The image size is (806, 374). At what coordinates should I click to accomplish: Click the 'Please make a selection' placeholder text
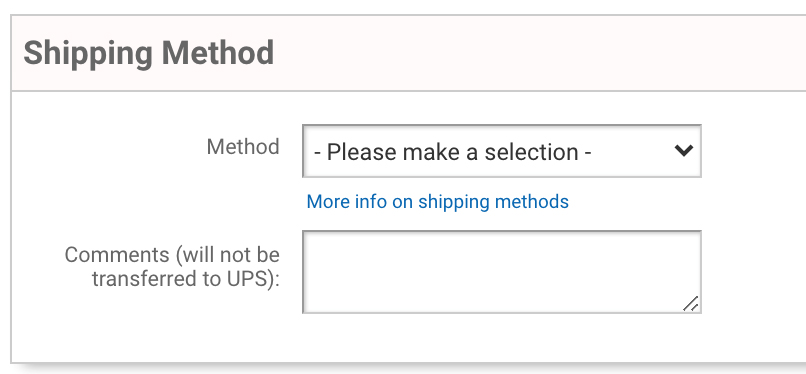pos(452,152)
